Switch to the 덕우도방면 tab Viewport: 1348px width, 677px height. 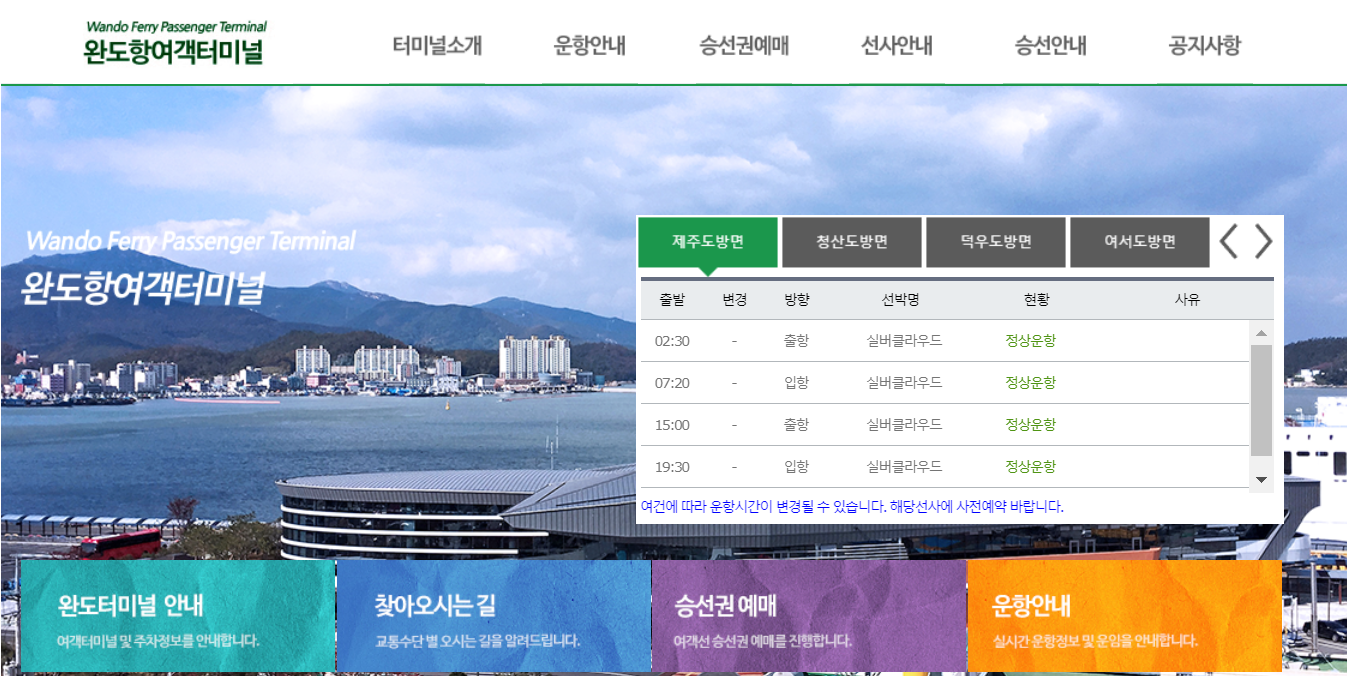click(996, 242)
